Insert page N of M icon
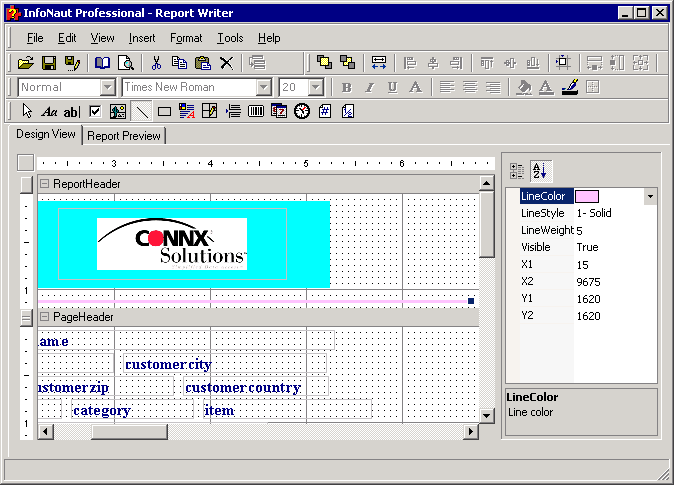 [x=348, y=112]
